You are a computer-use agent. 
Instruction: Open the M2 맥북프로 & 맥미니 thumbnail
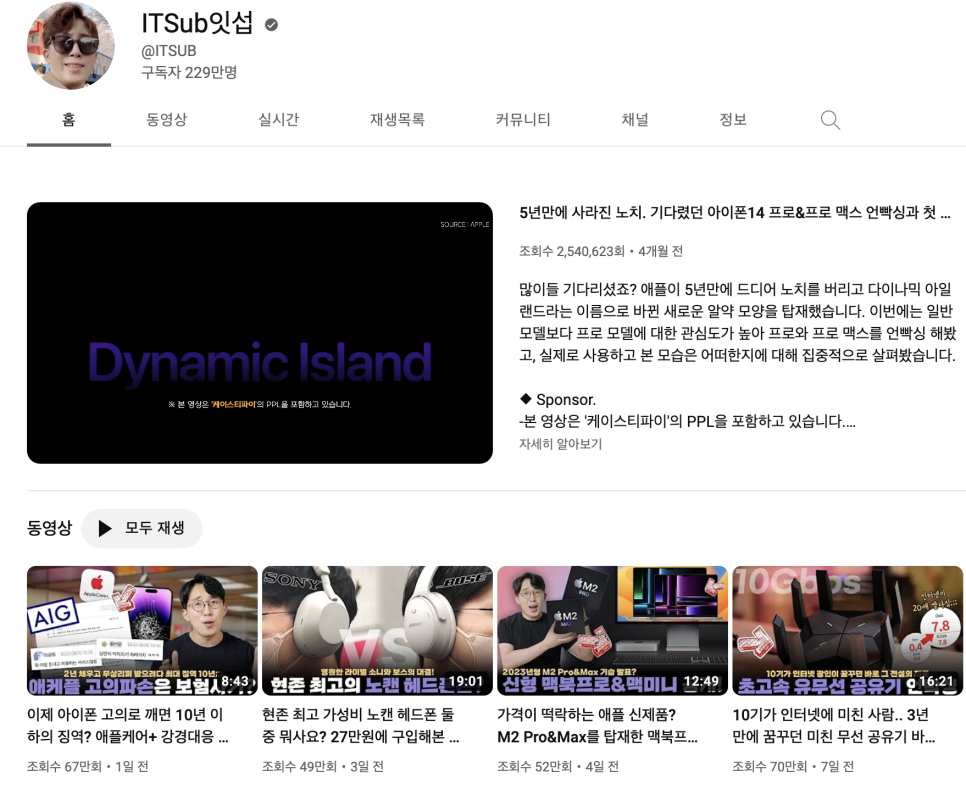click(x=612, y=631)
